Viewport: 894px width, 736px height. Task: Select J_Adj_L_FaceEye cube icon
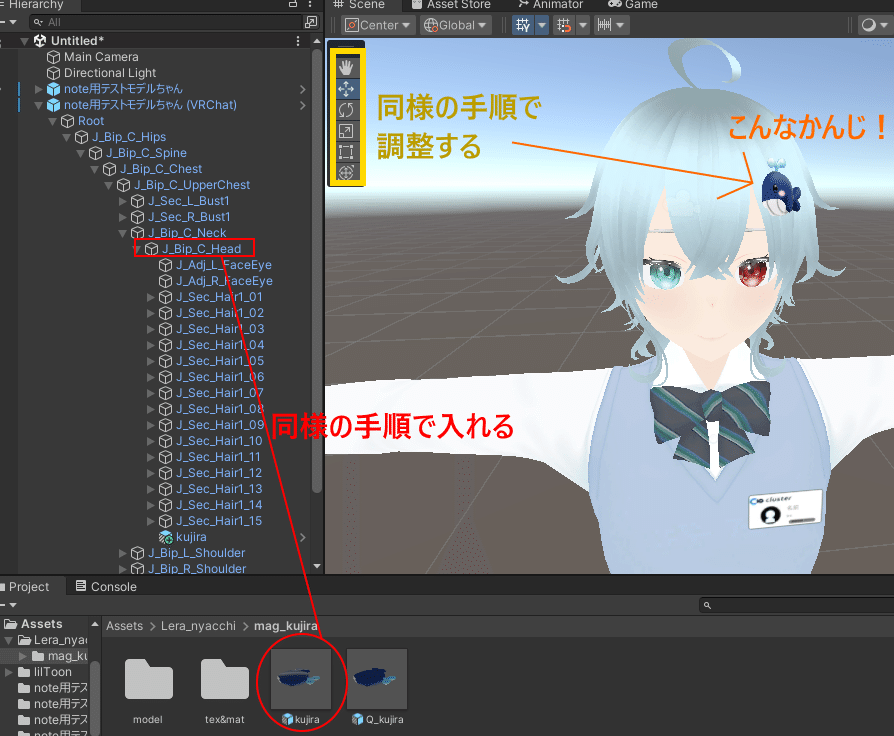click(165, 265)
